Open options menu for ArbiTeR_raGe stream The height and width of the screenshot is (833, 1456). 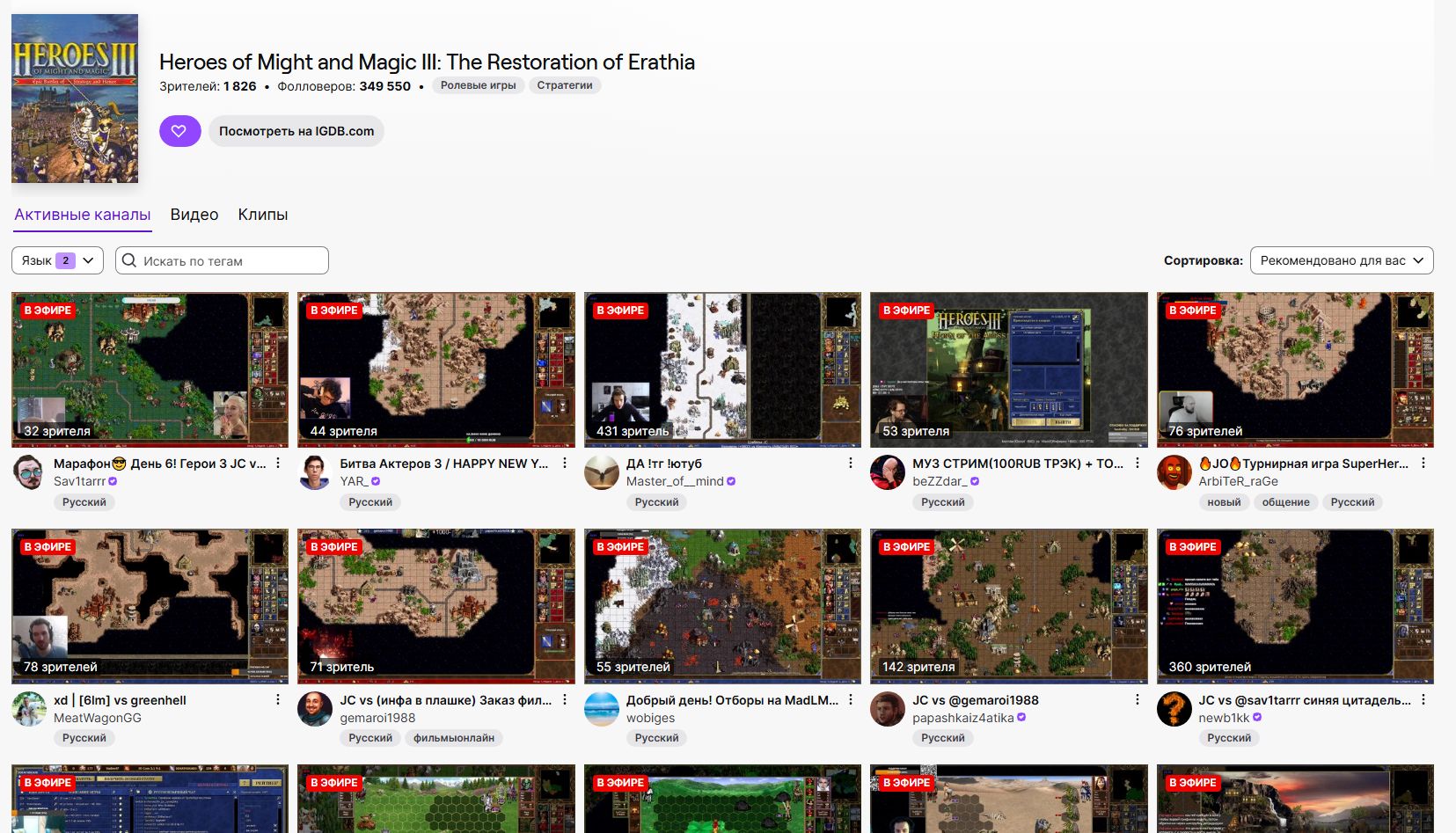[1423, 463]
